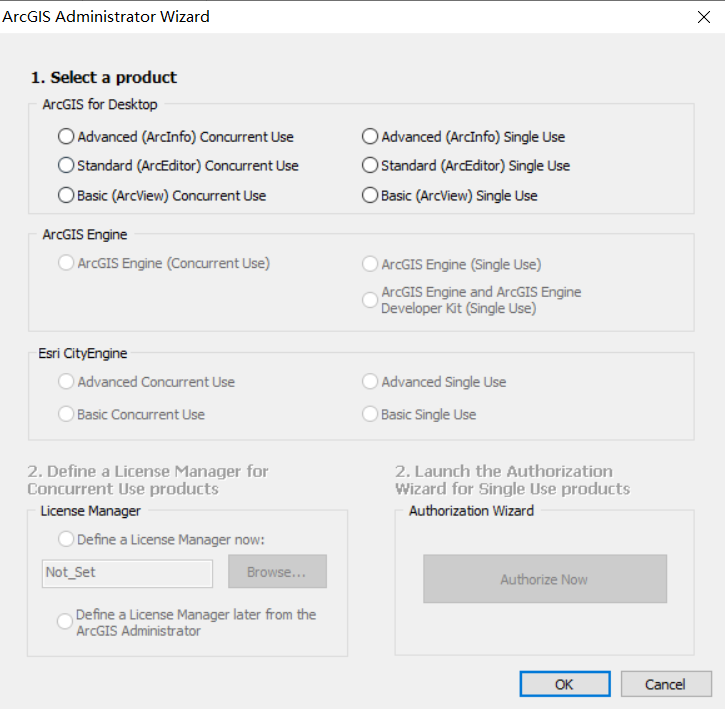Click the Authorization Wizard group label

point(471,511)
